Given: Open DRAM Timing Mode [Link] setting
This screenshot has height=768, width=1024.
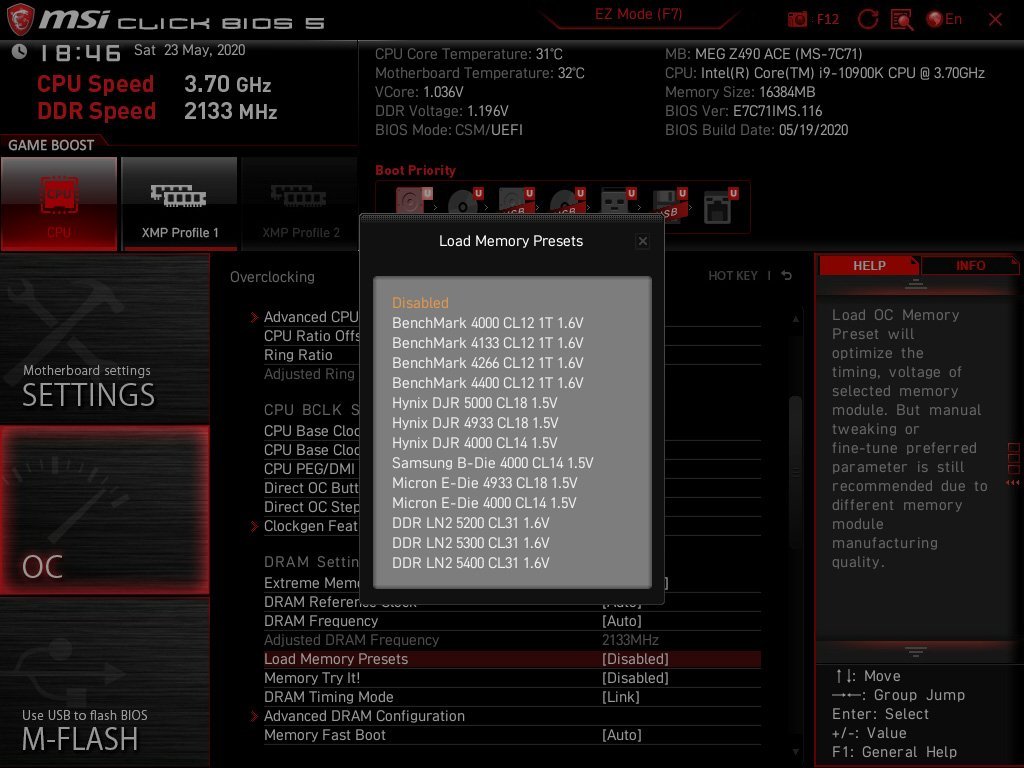Looking at the screenshot, I should 512,697.
